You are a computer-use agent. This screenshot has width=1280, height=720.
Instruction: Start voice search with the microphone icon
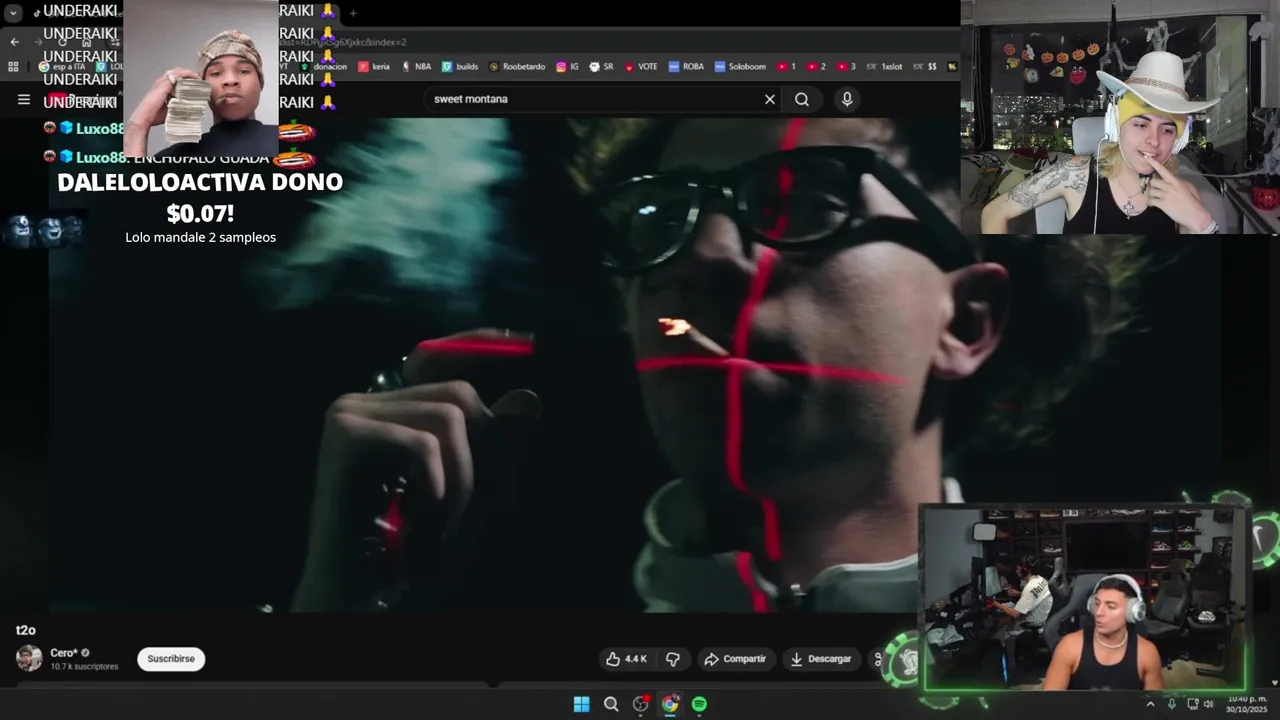(x=847, y=99)
